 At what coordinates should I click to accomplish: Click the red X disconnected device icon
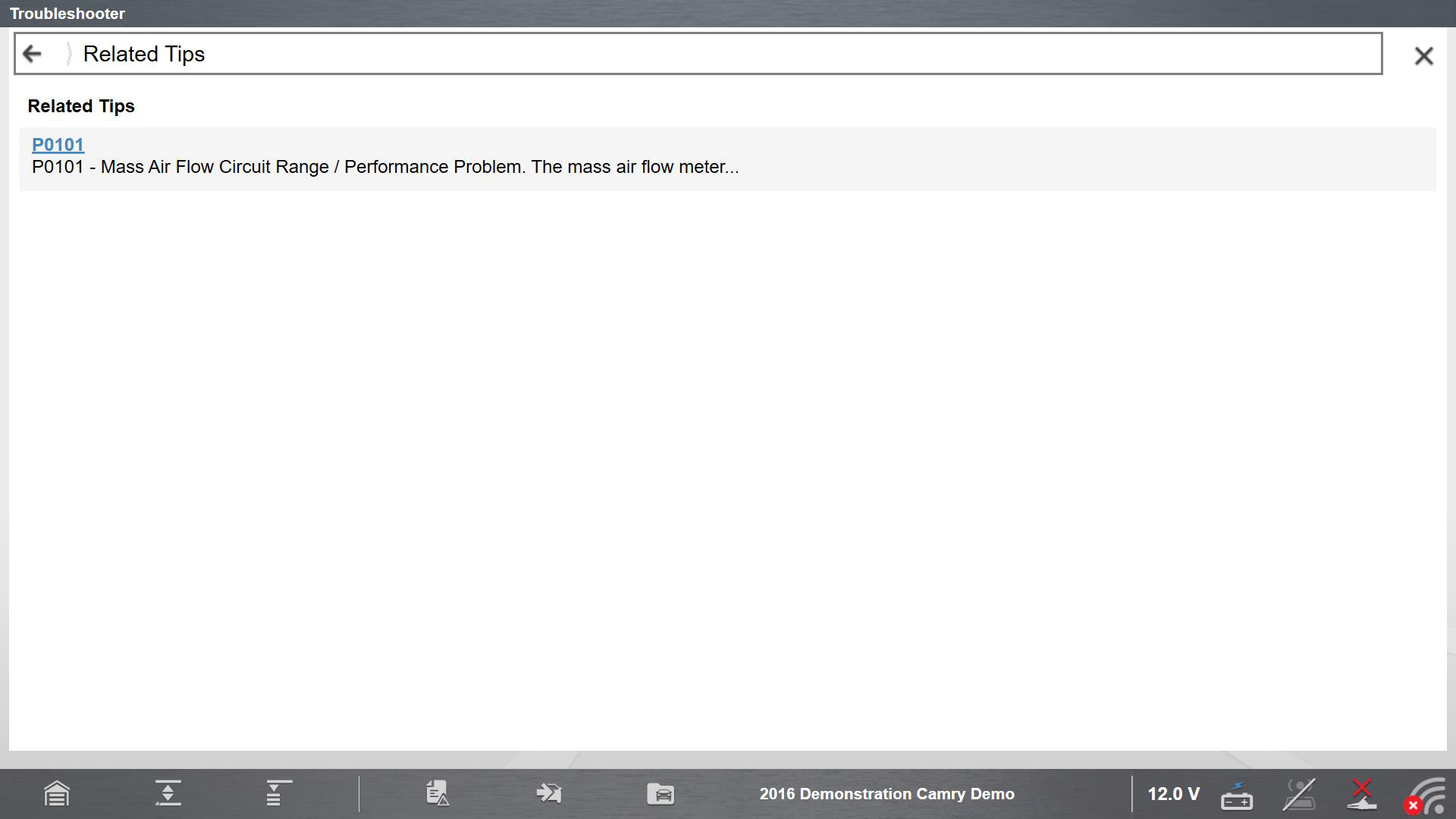tap(1362, 794)
